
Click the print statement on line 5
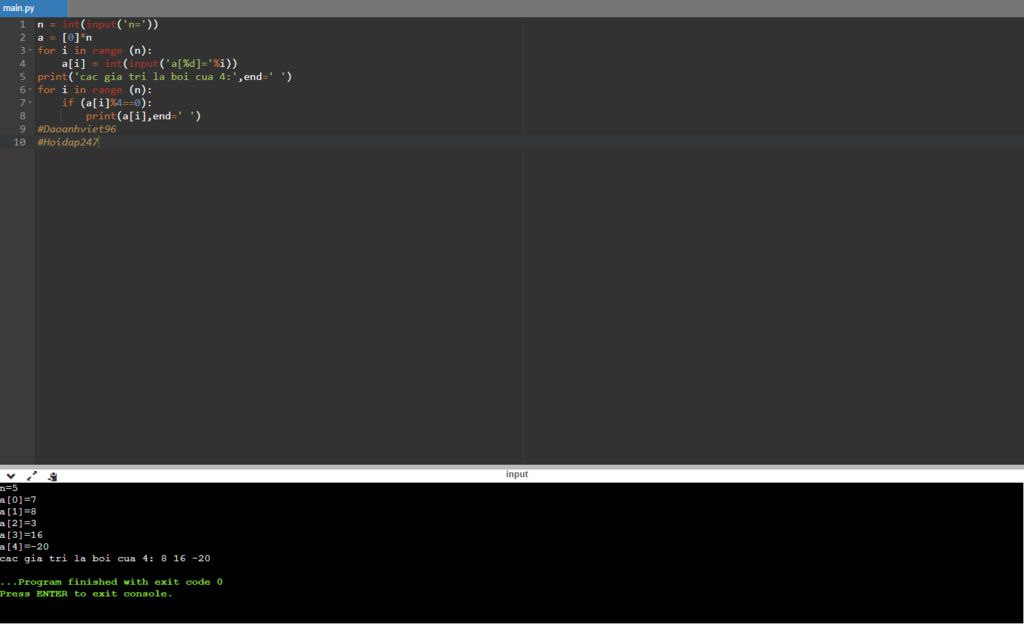pos(160,77)
